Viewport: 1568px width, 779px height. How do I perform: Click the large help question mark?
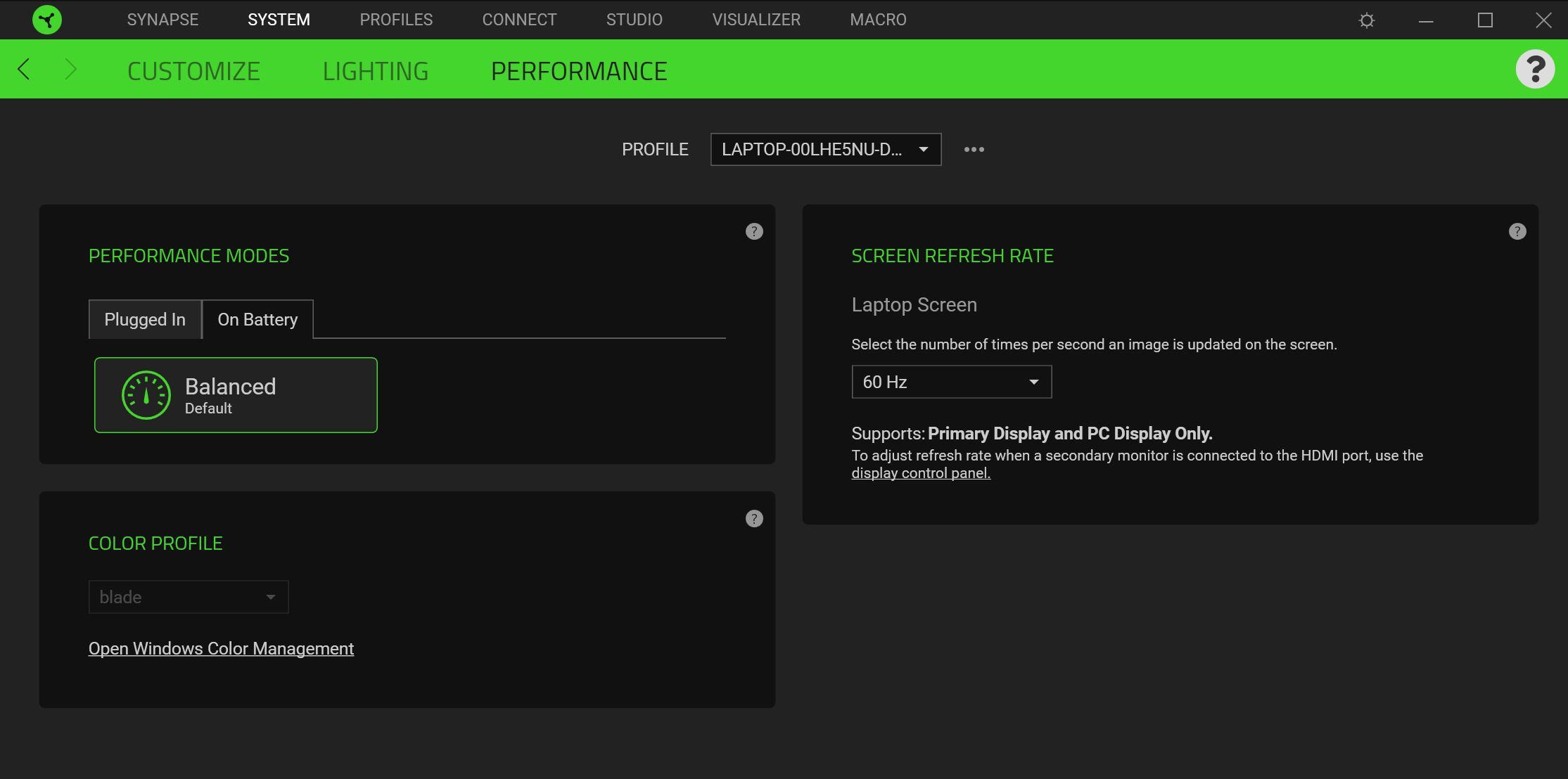pos(1535,69)
